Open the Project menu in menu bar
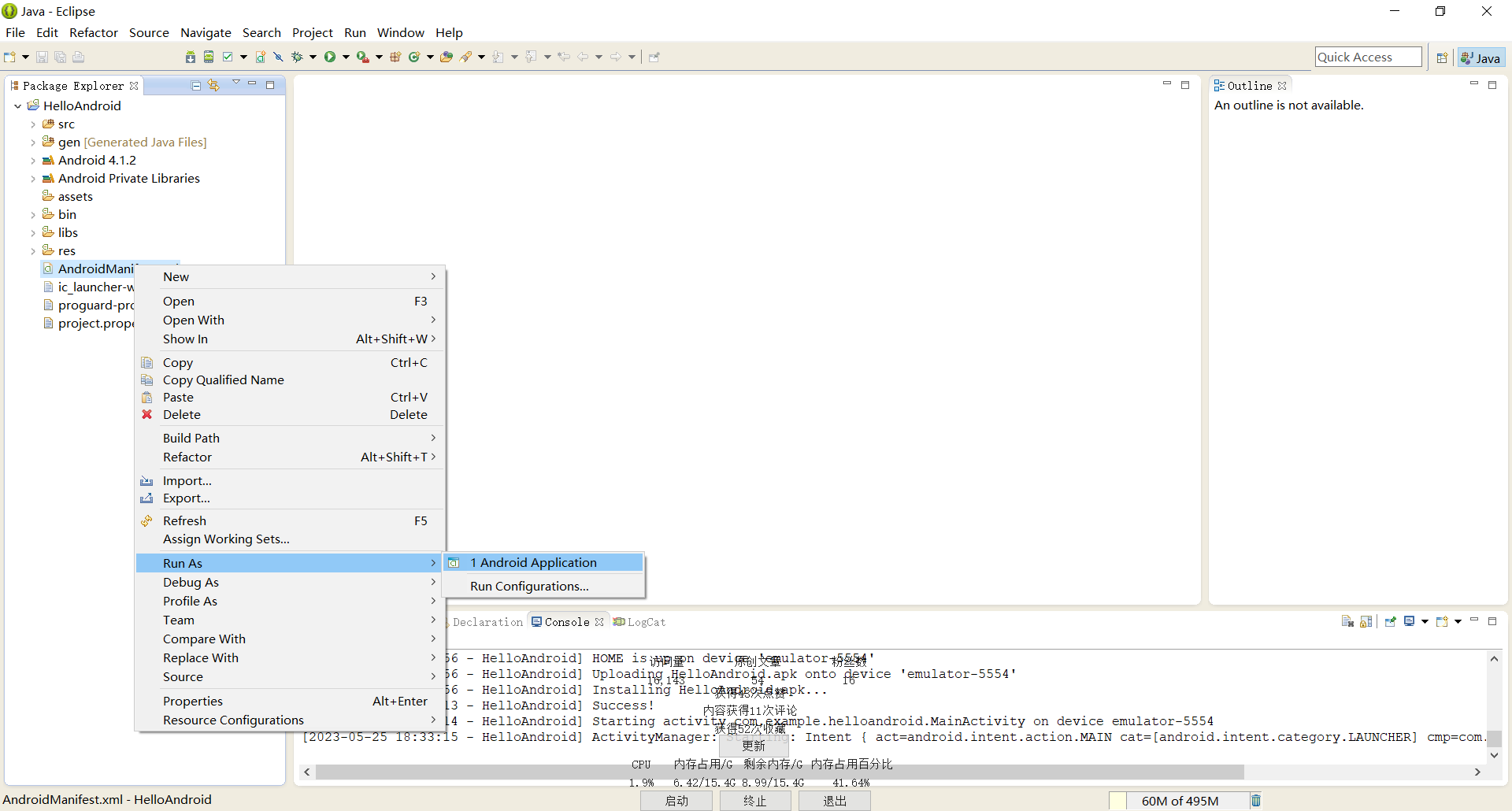The height and width of the screenshot is (811, 1512). point(313,33)
